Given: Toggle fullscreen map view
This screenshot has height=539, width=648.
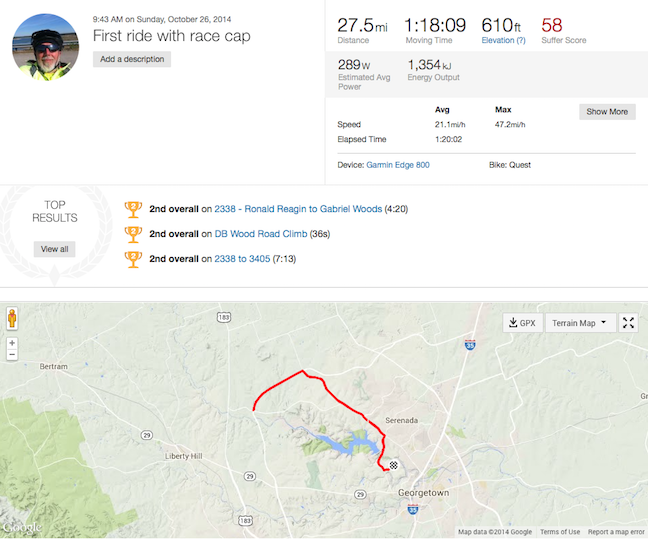Looking at the screenshot, I should point(628,323).
